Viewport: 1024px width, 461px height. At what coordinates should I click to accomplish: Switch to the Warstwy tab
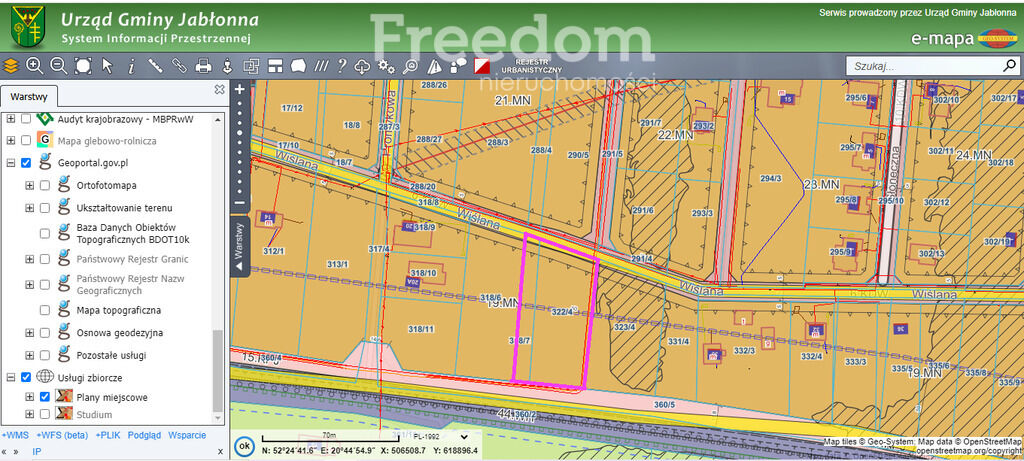[x=29, y=97]
